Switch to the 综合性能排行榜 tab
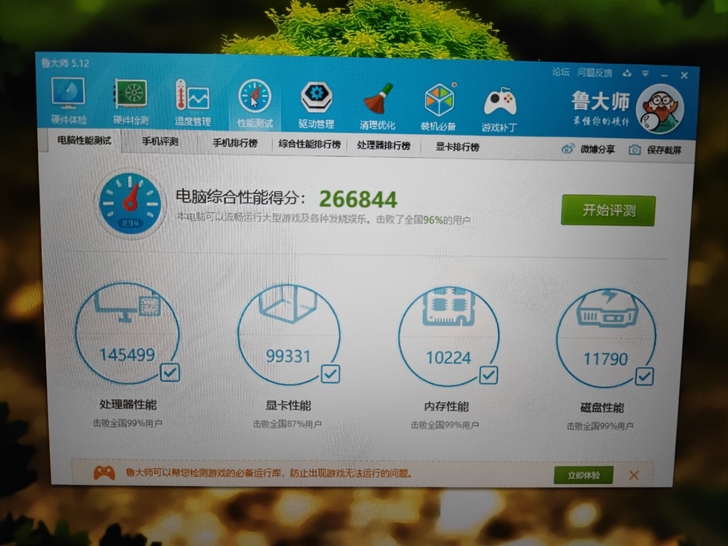The height and width of the screenshot is (546, 728). pos(309,144)
